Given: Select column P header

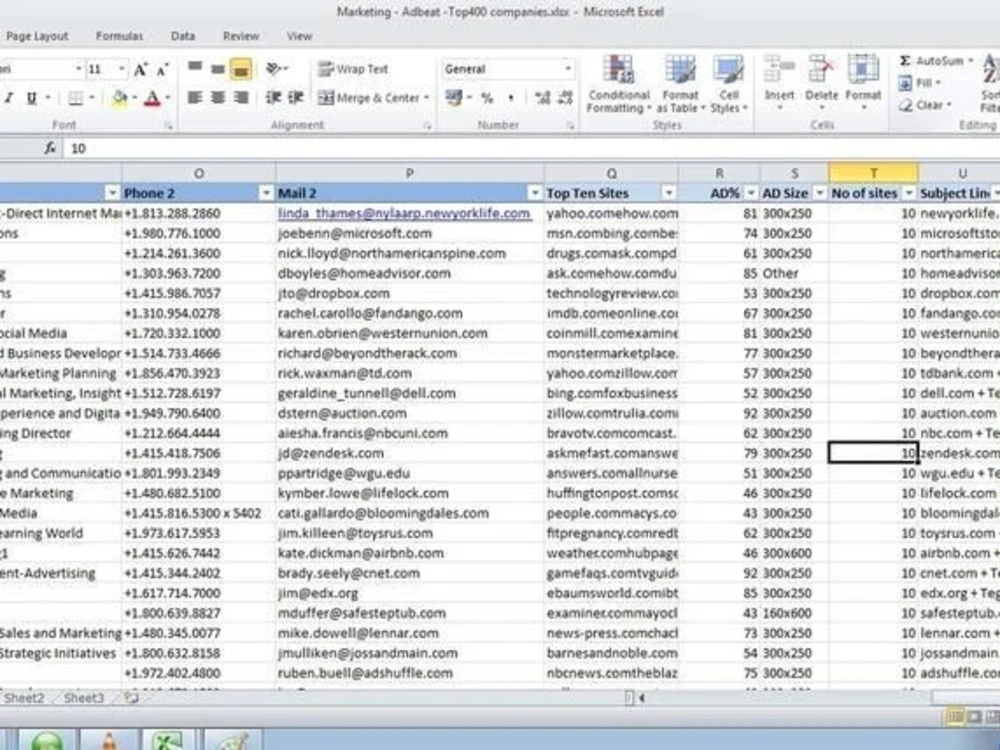Looking at the screenshot, I should coord(409,173).
